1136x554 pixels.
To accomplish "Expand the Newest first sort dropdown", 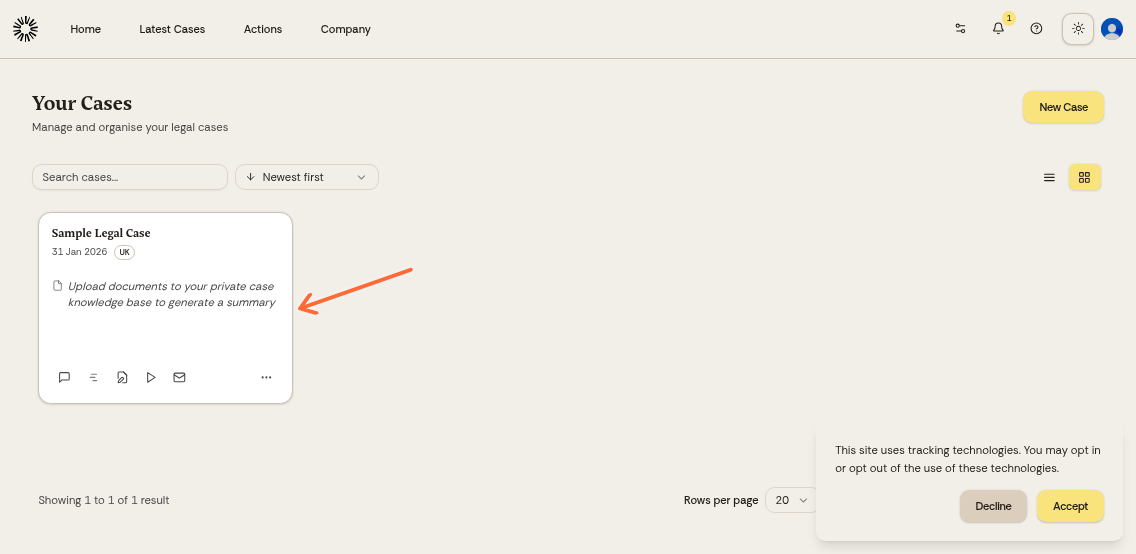I will pyautogui.click(x=307, y=177).
